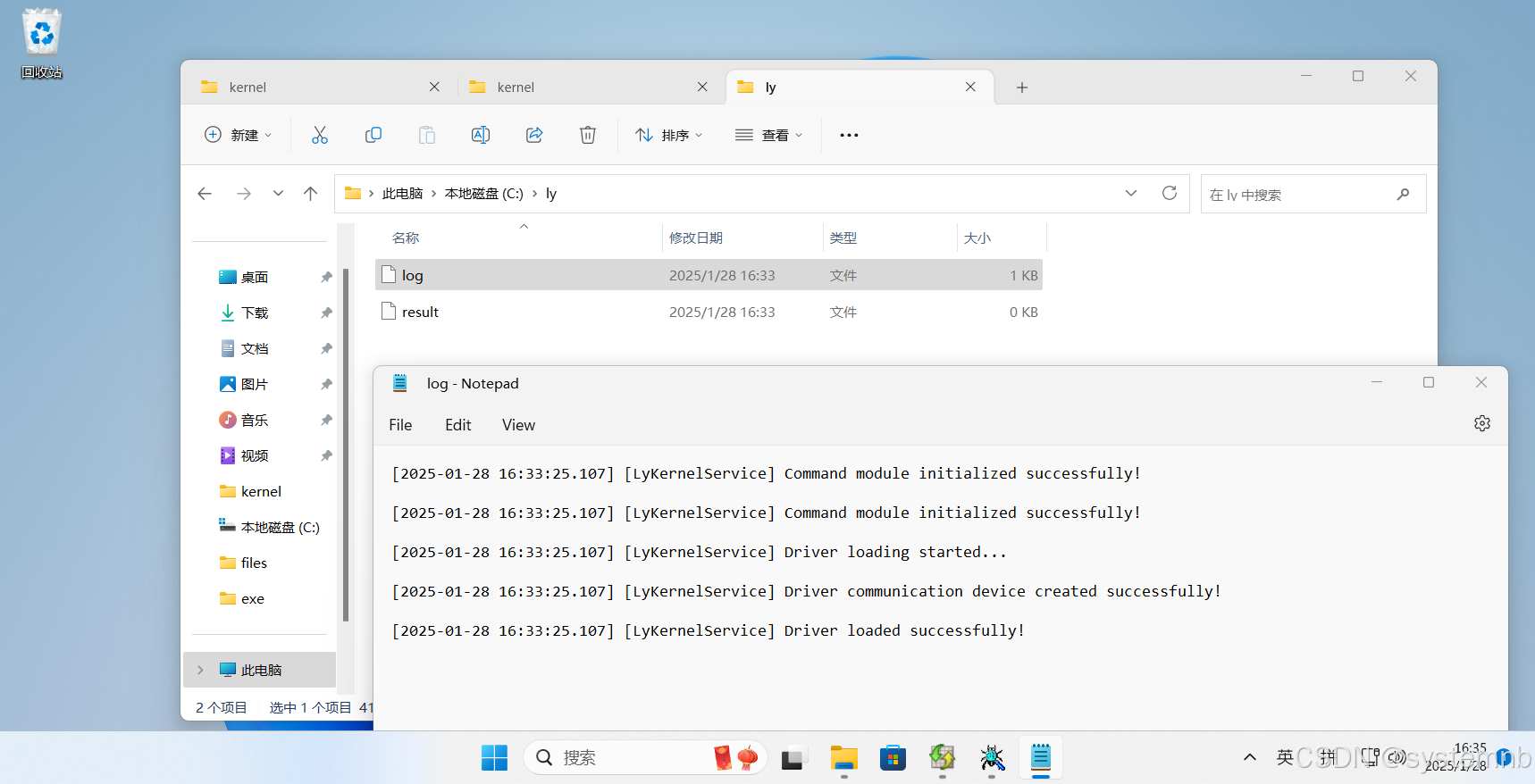Click the Notepad icon on the taskbar

(1041, 758)
